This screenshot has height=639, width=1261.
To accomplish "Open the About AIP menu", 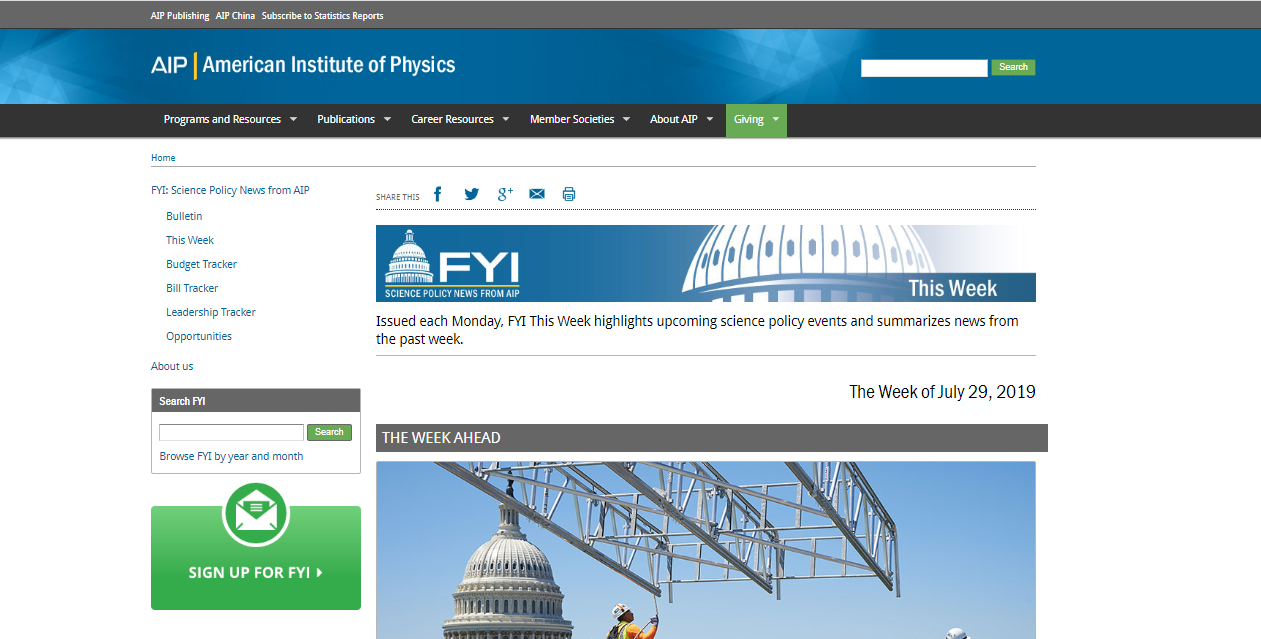I will click(681, 120).
